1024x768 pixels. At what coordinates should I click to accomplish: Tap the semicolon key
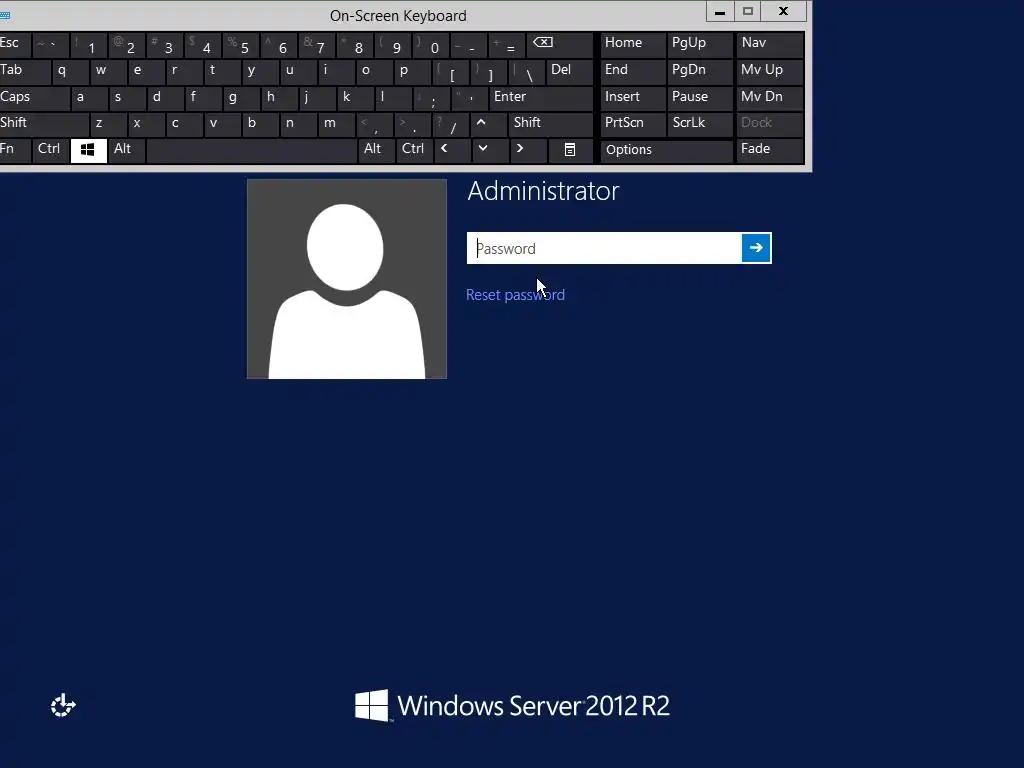point(431,98)
